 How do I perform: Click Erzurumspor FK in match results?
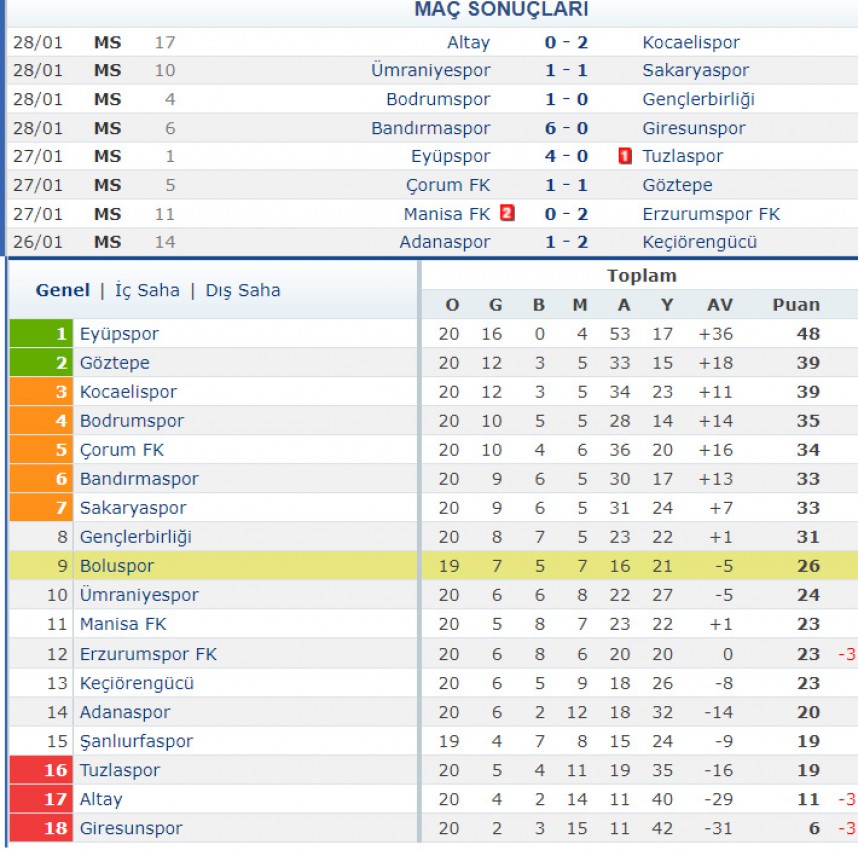711,214
